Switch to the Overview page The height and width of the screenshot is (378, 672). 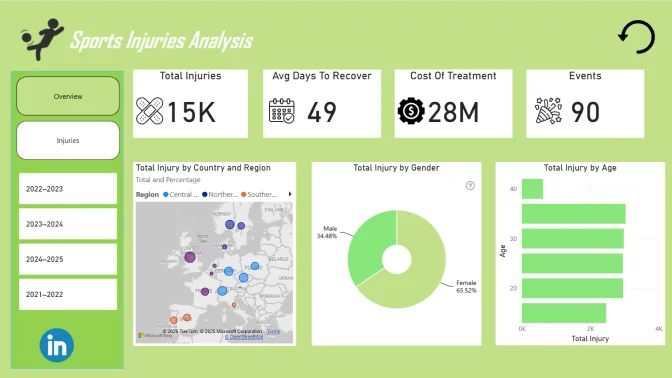[x=68, y=96]
